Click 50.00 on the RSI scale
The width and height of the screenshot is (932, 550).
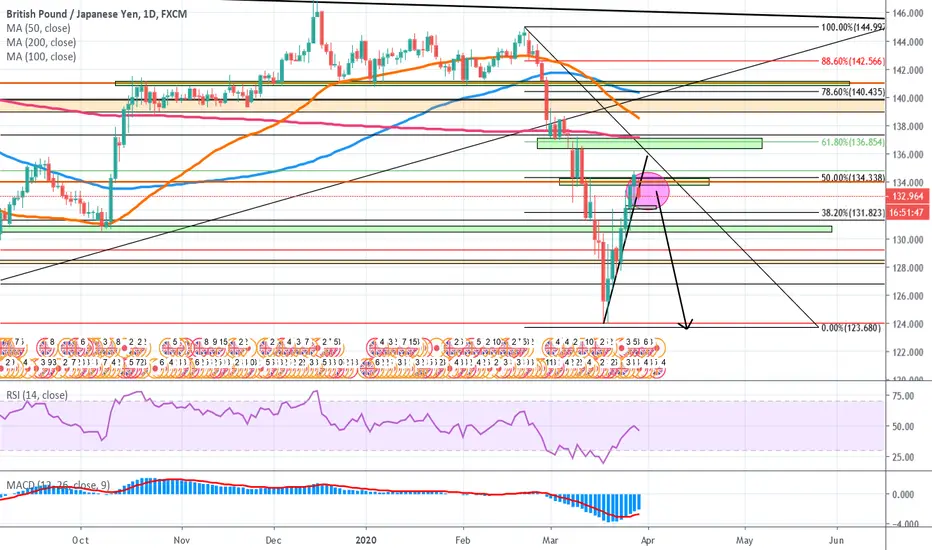click(903, 426)
